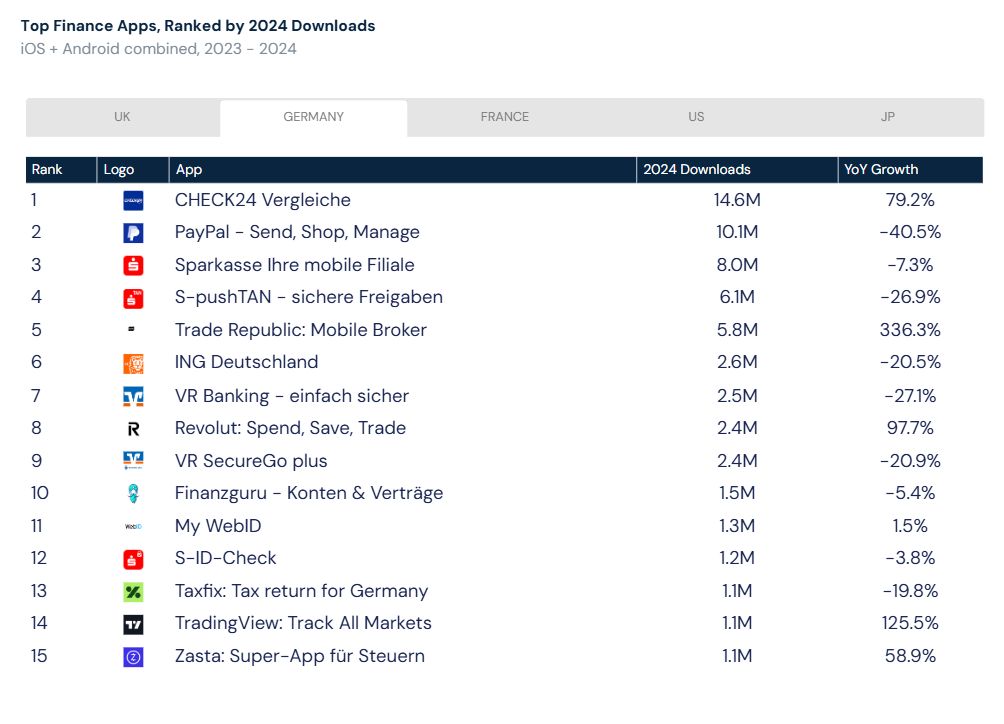Screen dimensions: 1004x724
Task: Click the 1.5M downloads value
Action: coord(737,493)
